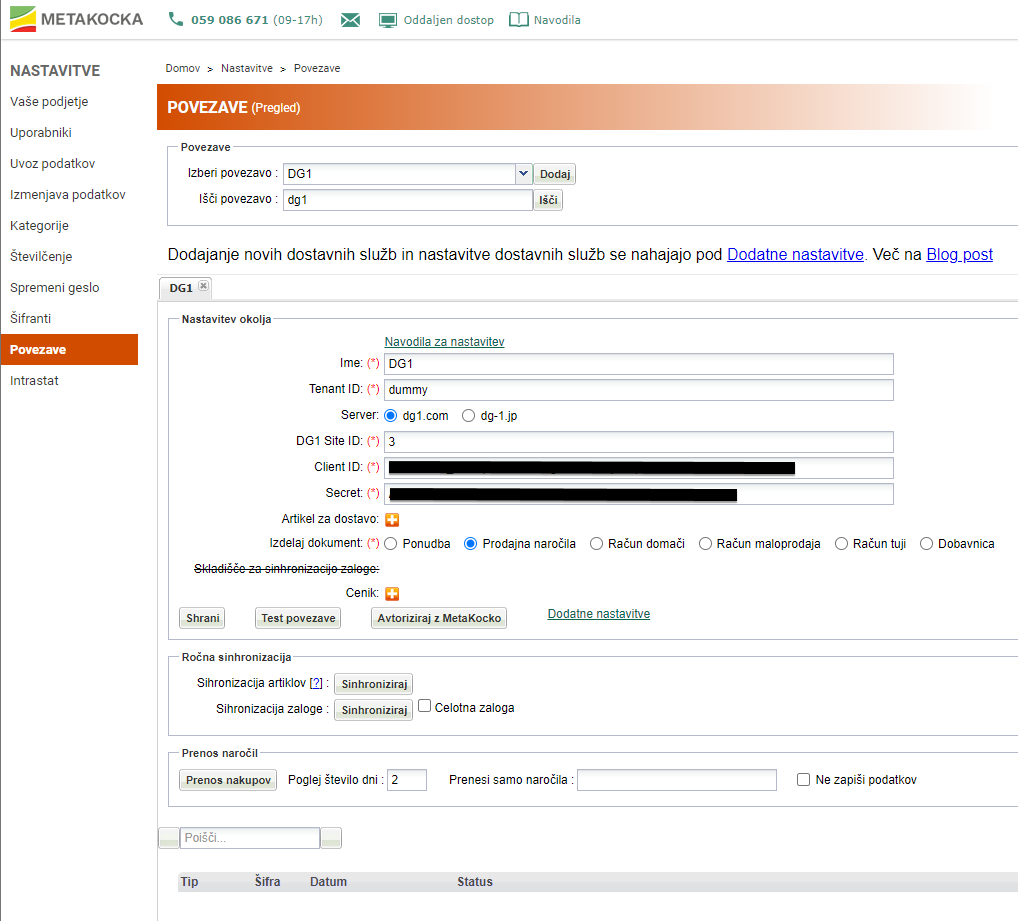Image resolution: width=1018 pixels, height=921 pixels.
Task: Click the [?] help link for articles
Action: coord(316,683)
